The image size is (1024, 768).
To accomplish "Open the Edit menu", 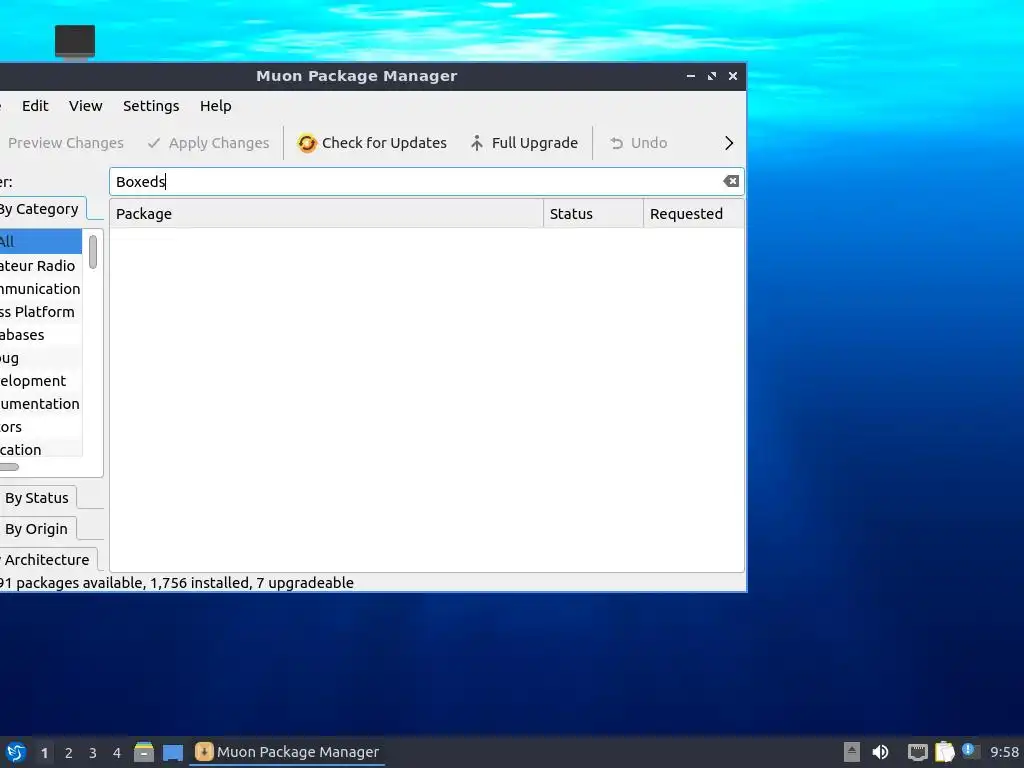I will [35, 106].
